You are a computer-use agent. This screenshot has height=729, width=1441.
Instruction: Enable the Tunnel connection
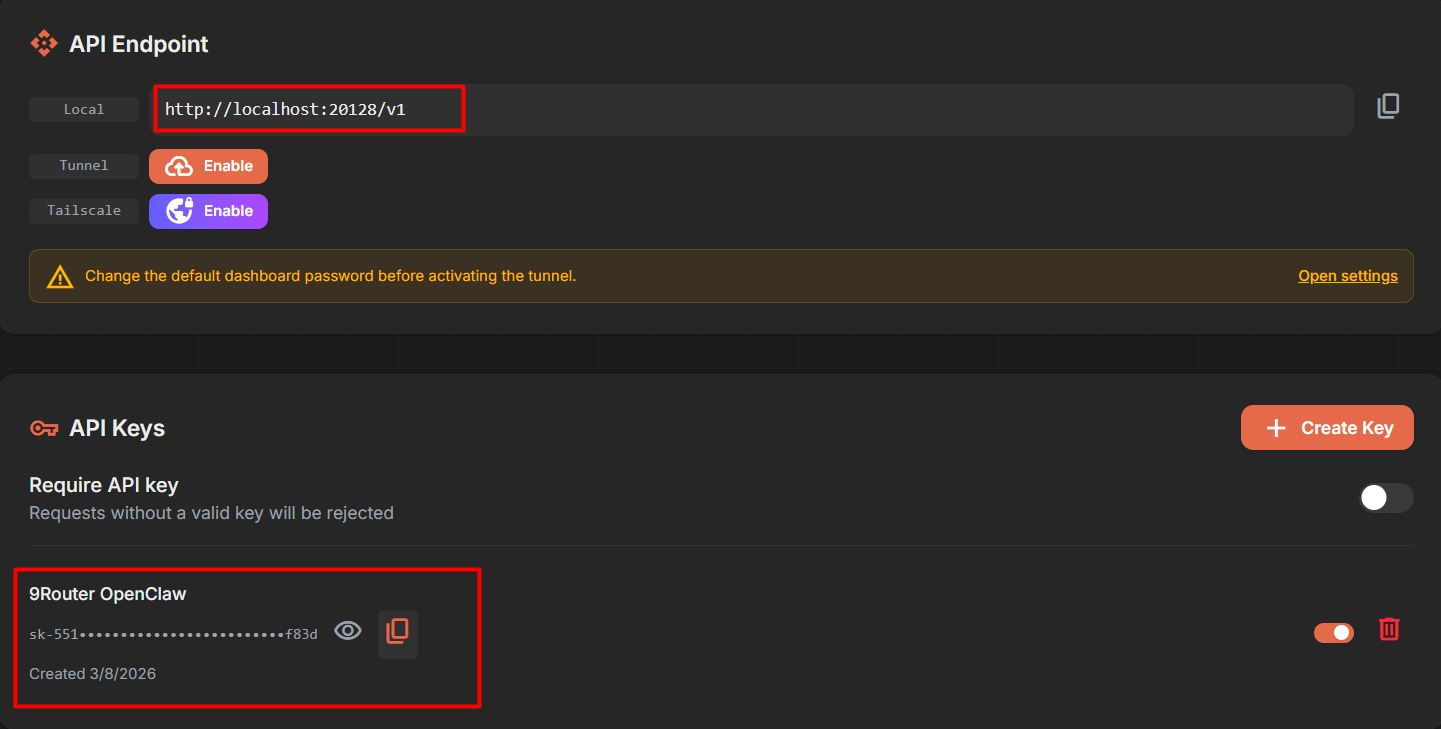[208, 167]
